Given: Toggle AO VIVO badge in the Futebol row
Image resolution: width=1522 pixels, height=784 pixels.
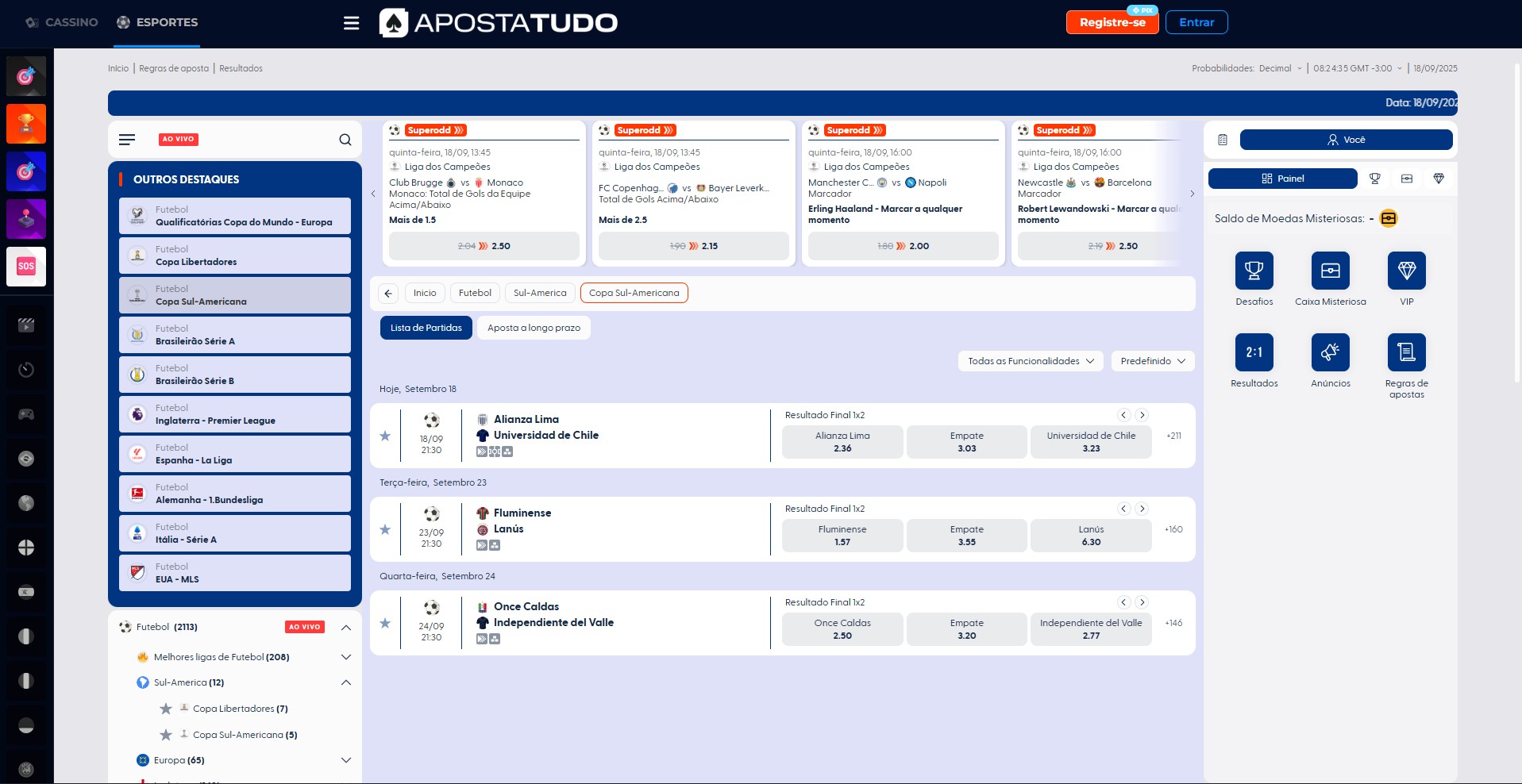Looking at the screenshot, I should point(305,627).
